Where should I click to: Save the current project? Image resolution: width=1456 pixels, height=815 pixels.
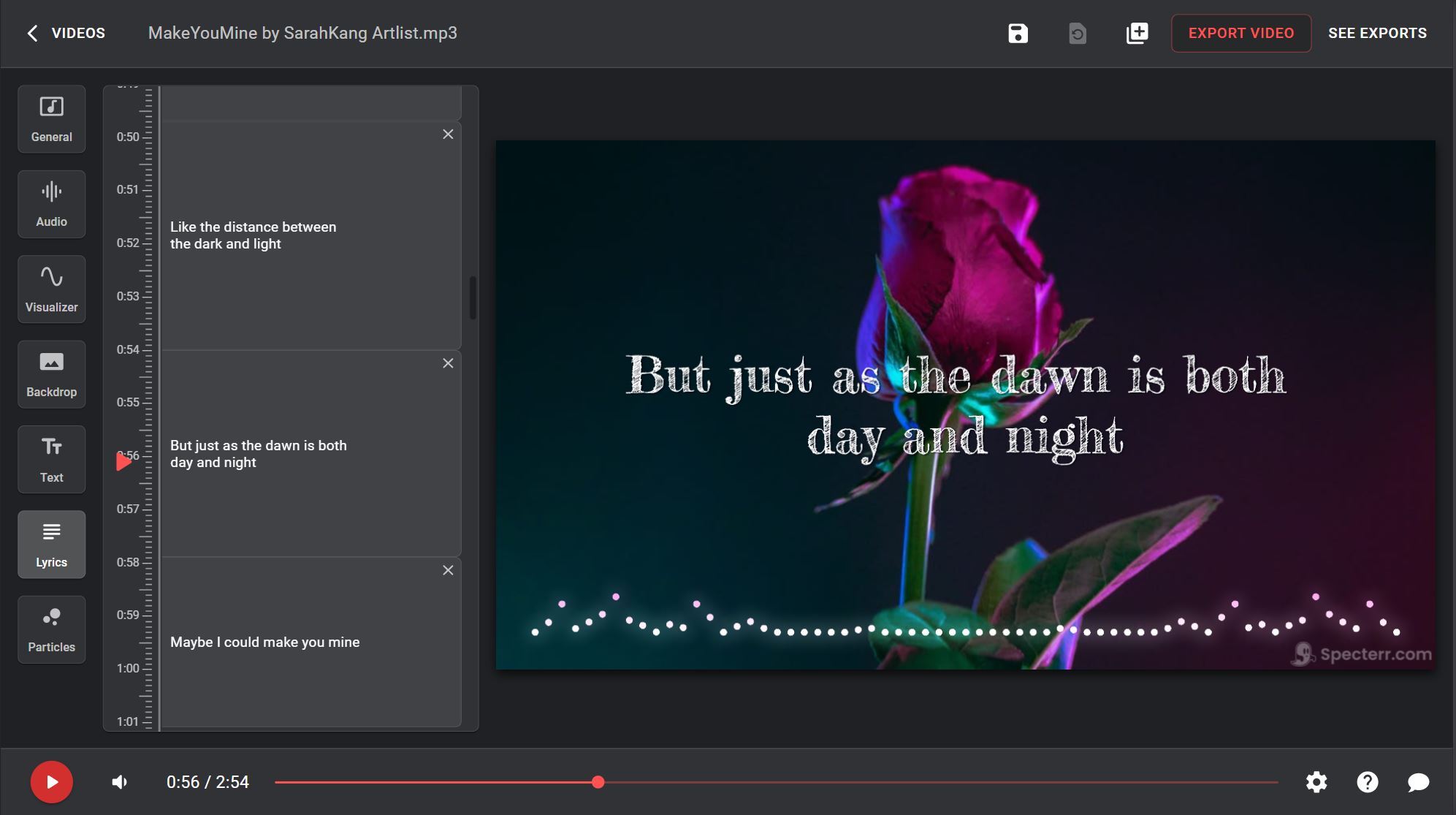coord(1018,33)
